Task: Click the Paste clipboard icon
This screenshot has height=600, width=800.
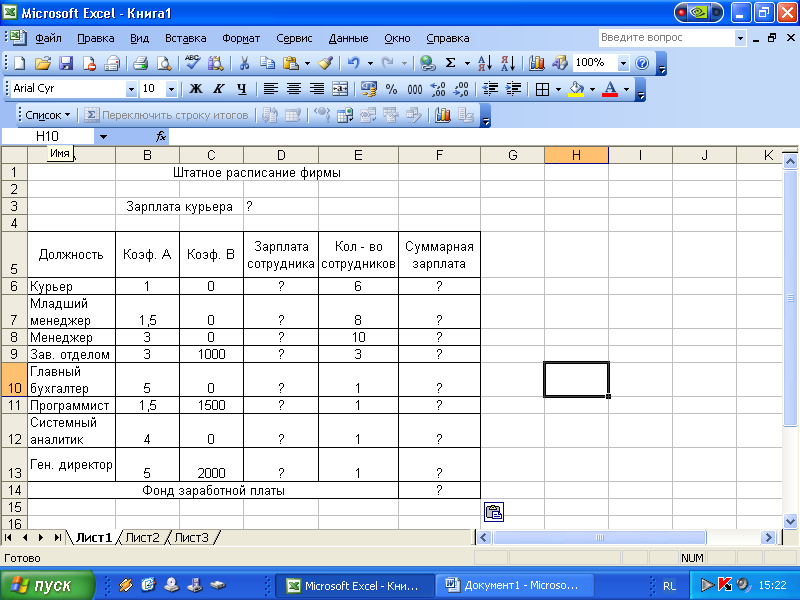Action: pos(291,63)
